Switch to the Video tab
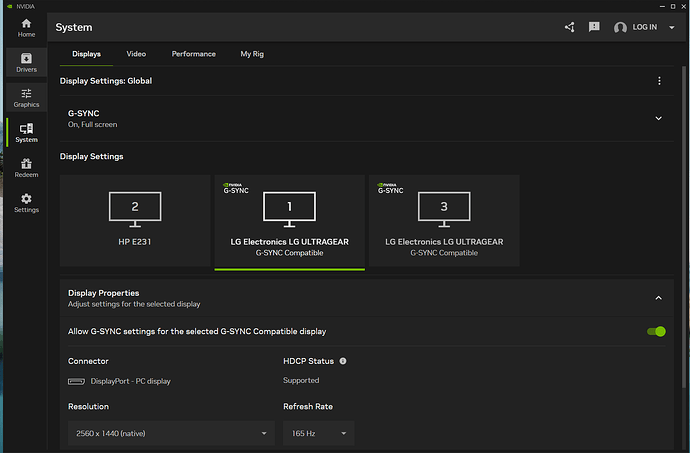690x453 pixels. click(136, 54)
